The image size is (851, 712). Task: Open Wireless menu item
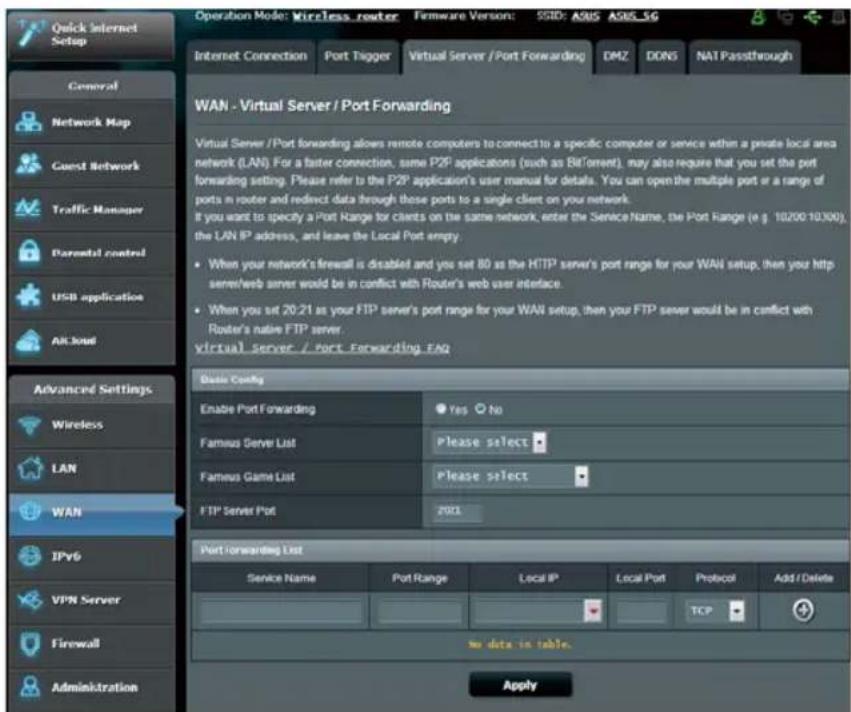pyautogui.click(x=91, y=425)
